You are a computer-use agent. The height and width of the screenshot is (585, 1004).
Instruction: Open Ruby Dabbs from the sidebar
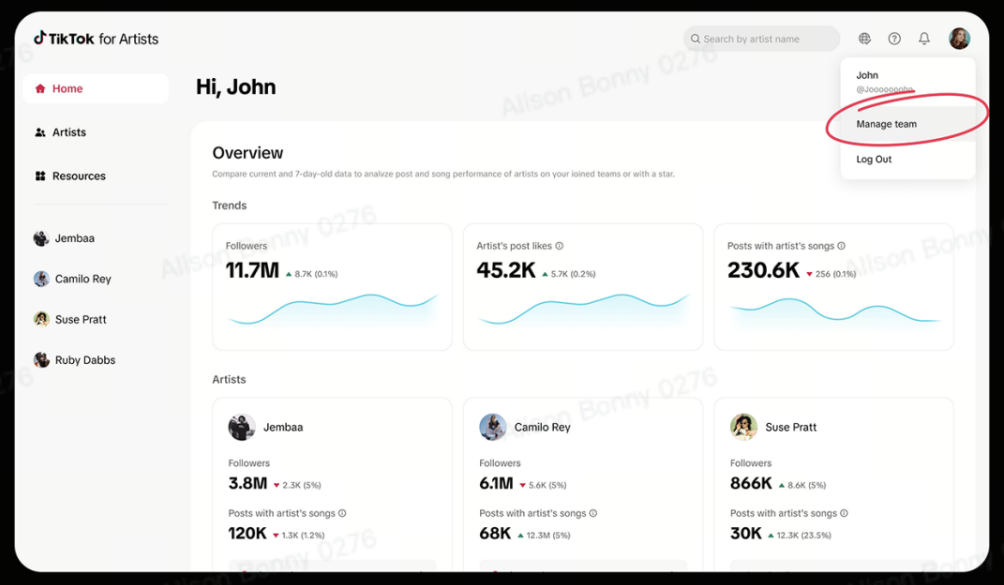click(84, 360)
